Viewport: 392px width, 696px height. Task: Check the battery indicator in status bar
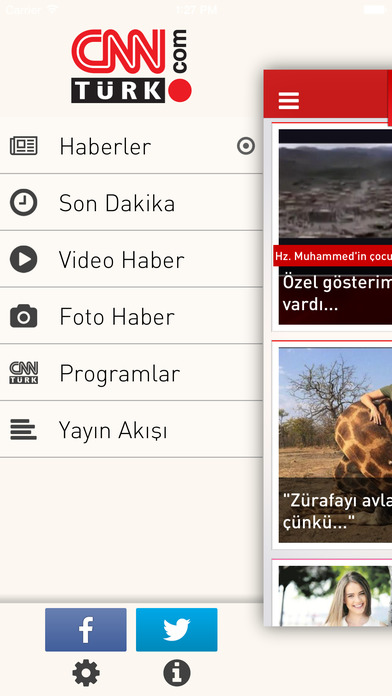pos(374,9)
